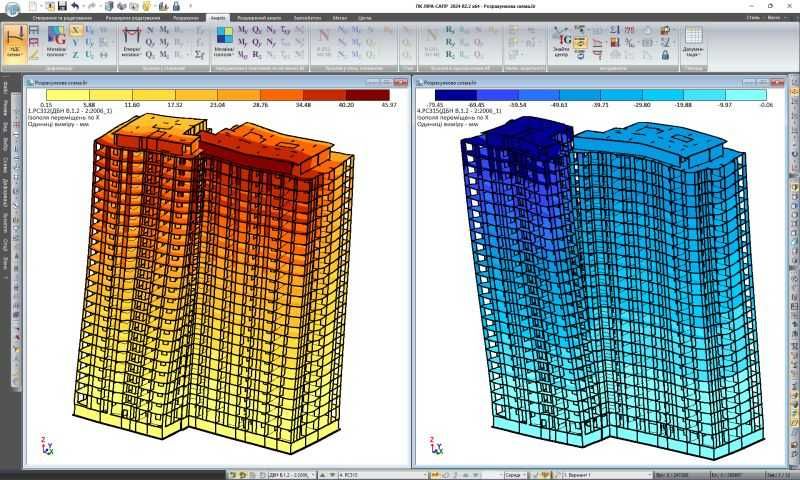Click the bar force diagrams icon
This screenshot has height=480, width=800.
pyautogui.click(x=132, y=41)
